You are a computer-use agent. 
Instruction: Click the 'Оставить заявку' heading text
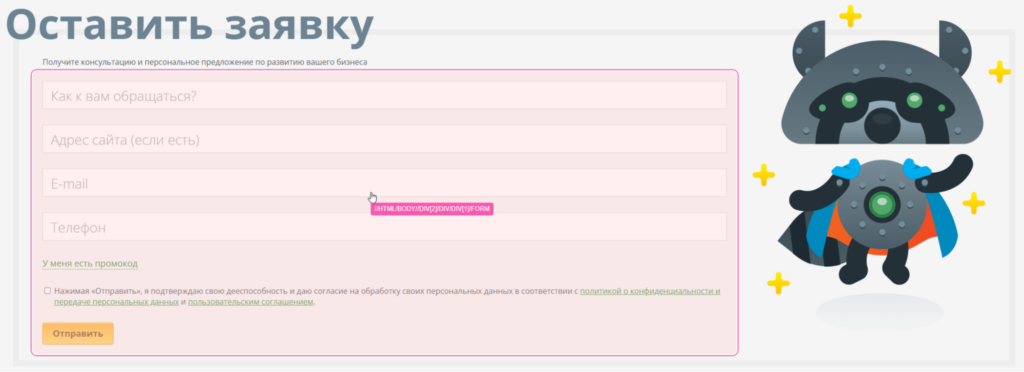pos(190,25)
